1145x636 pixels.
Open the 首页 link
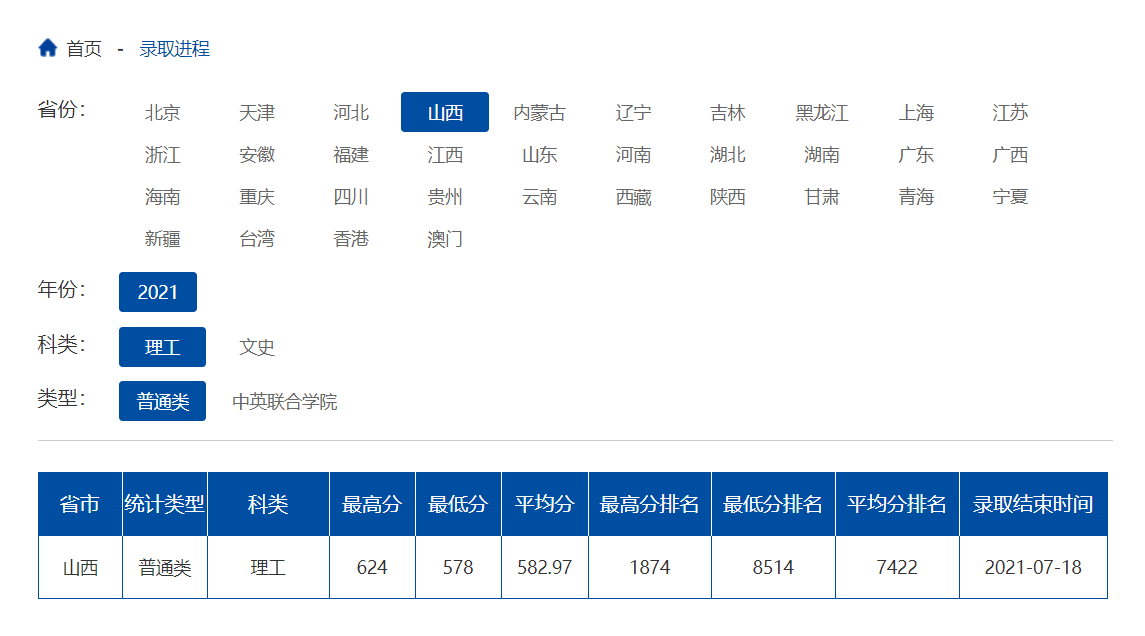tap(85, 47)
